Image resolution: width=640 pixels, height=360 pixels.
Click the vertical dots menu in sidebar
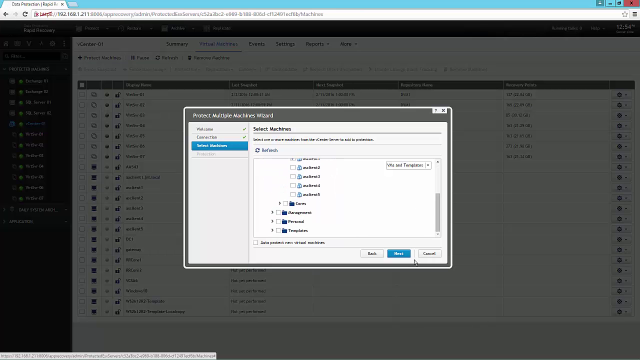point(64,44)
